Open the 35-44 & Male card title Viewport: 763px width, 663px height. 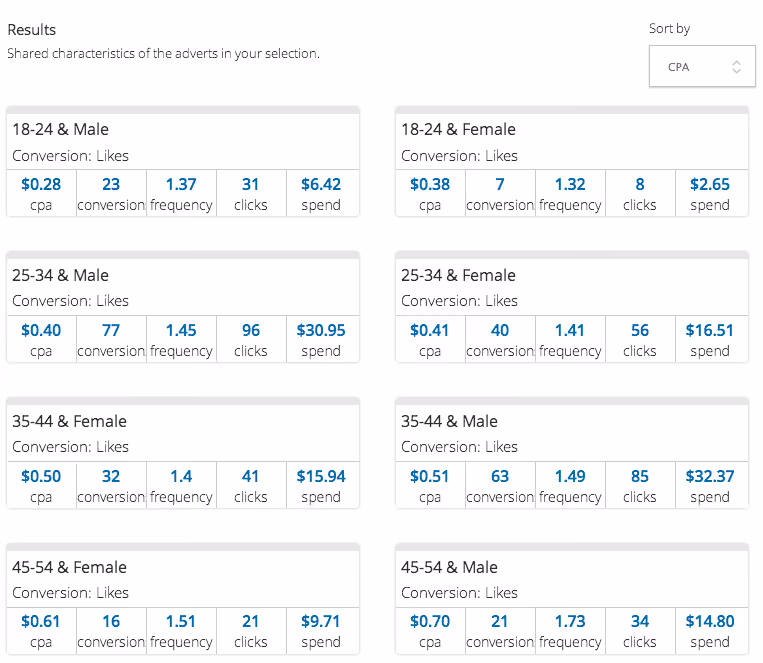tap(449, 422)
